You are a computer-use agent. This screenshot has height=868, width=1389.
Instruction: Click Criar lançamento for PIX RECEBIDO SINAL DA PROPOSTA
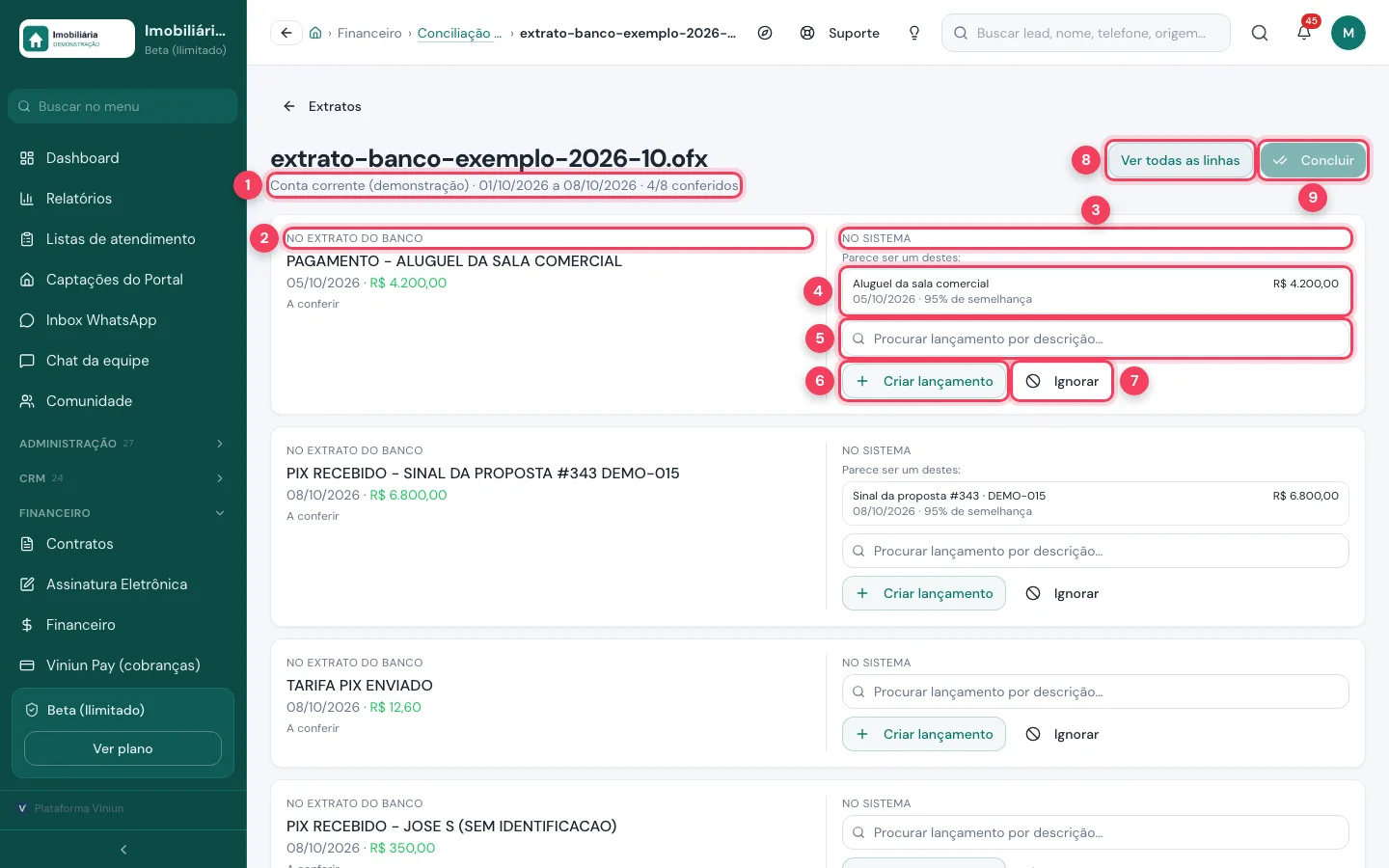(x=924, y=593)
